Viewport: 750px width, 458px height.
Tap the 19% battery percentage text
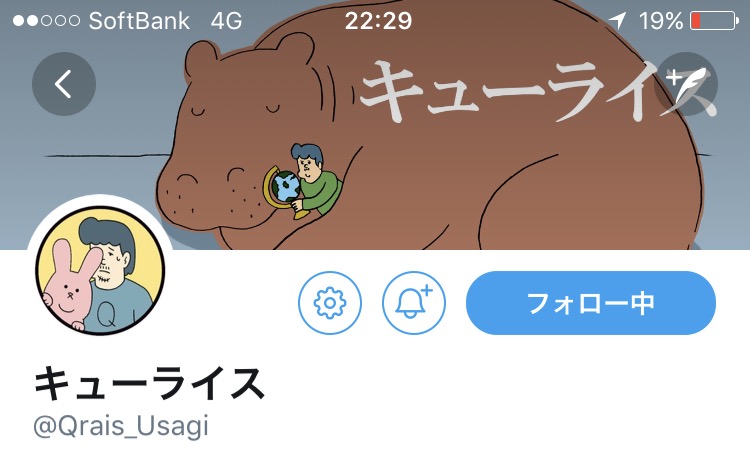(x=661, y=21)
